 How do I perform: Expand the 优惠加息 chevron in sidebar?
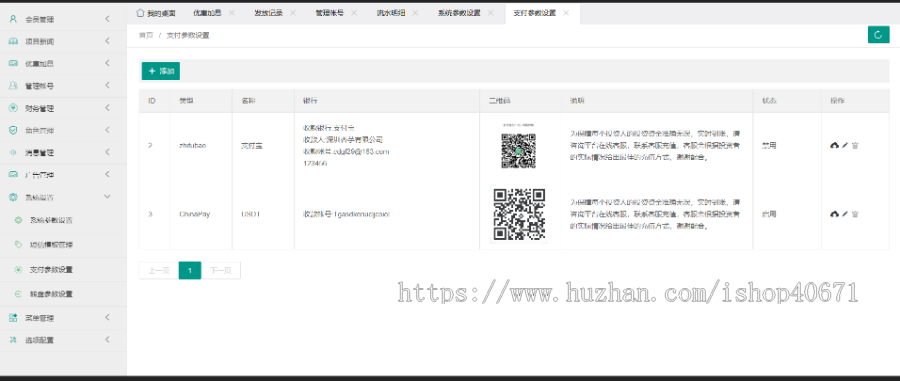107,64
